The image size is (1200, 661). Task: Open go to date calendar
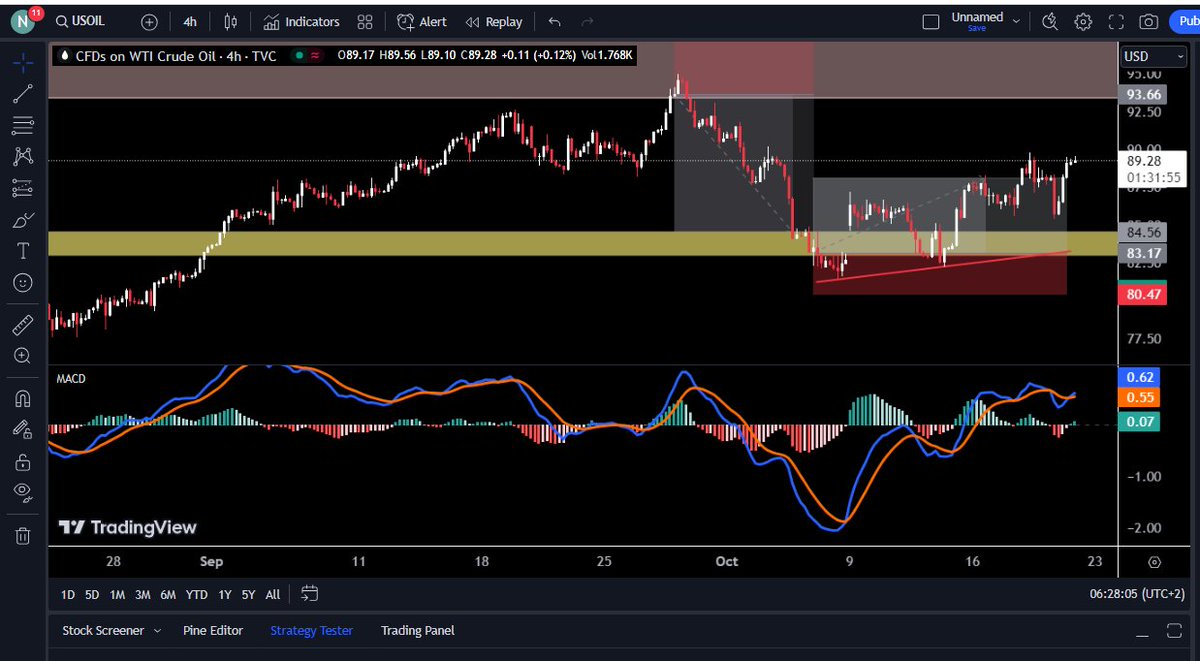point(309,593)
